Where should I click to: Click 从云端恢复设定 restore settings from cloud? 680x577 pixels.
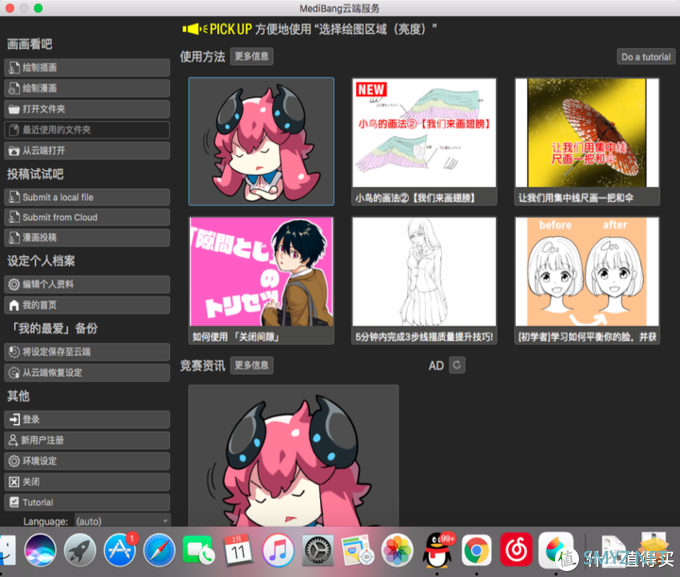(87, 373)
